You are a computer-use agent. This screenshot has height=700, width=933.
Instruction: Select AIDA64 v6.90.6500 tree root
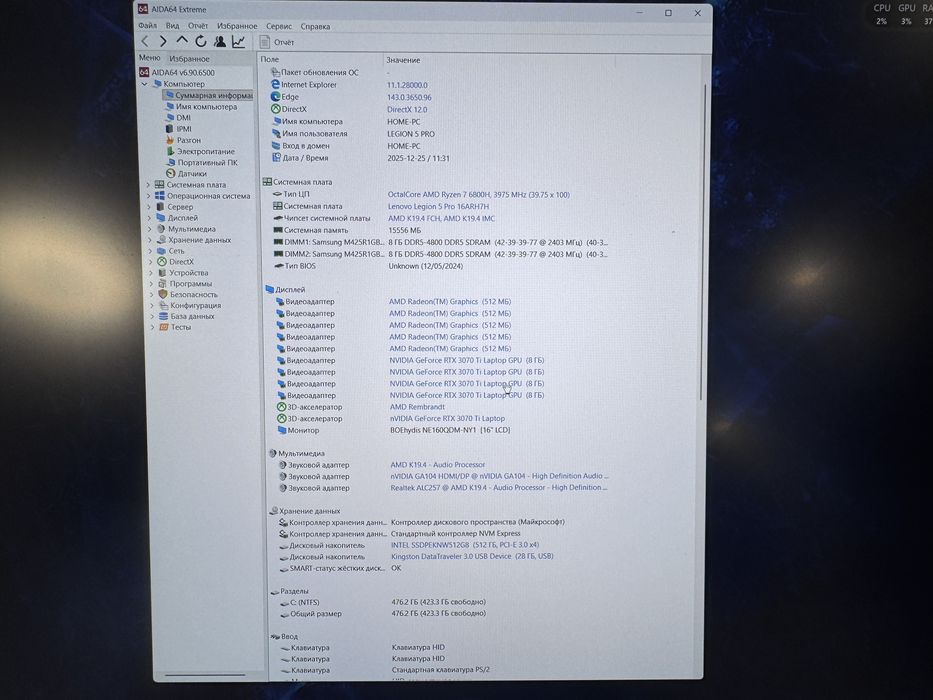(x=177, y=73)
